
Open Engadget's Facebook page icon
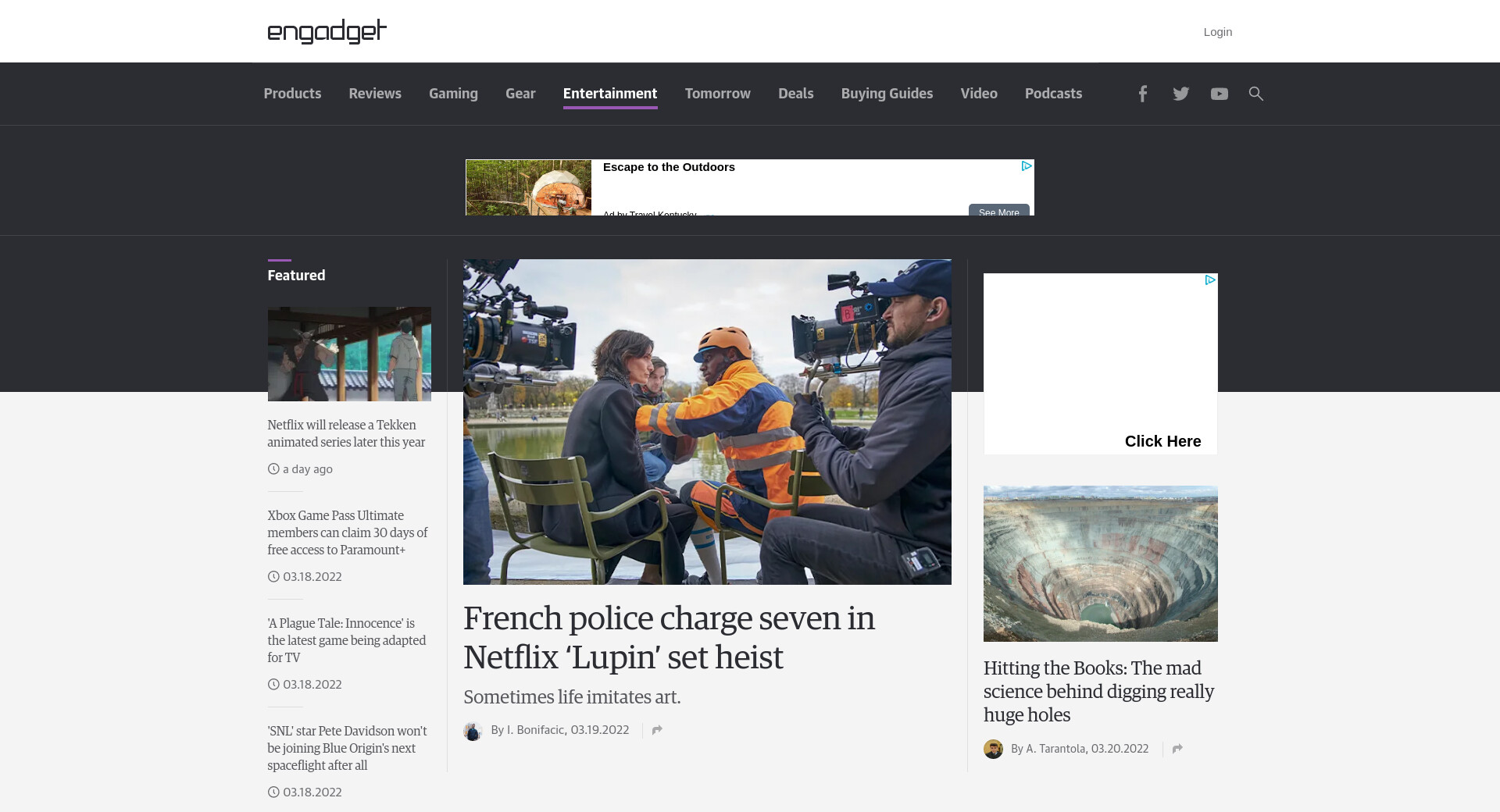coord(1142,94)
